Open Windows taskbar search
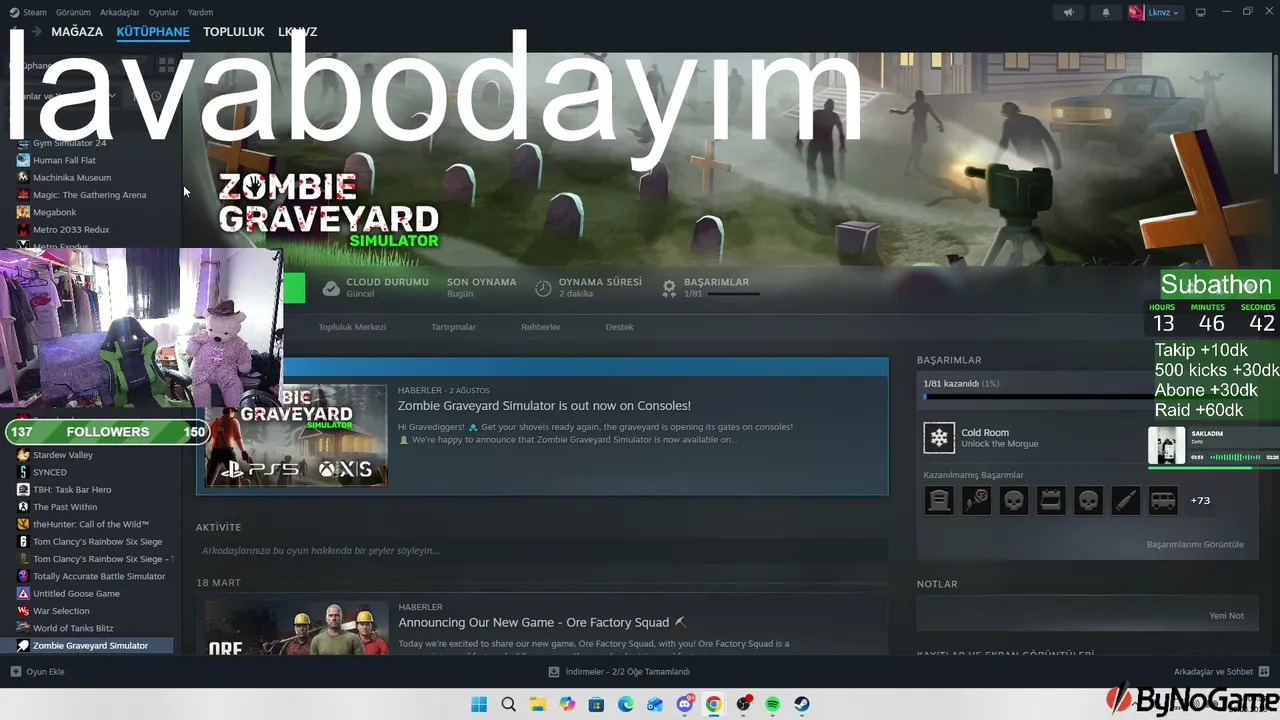This screenshot has width=1280, height=720. [x=508, y=704]
